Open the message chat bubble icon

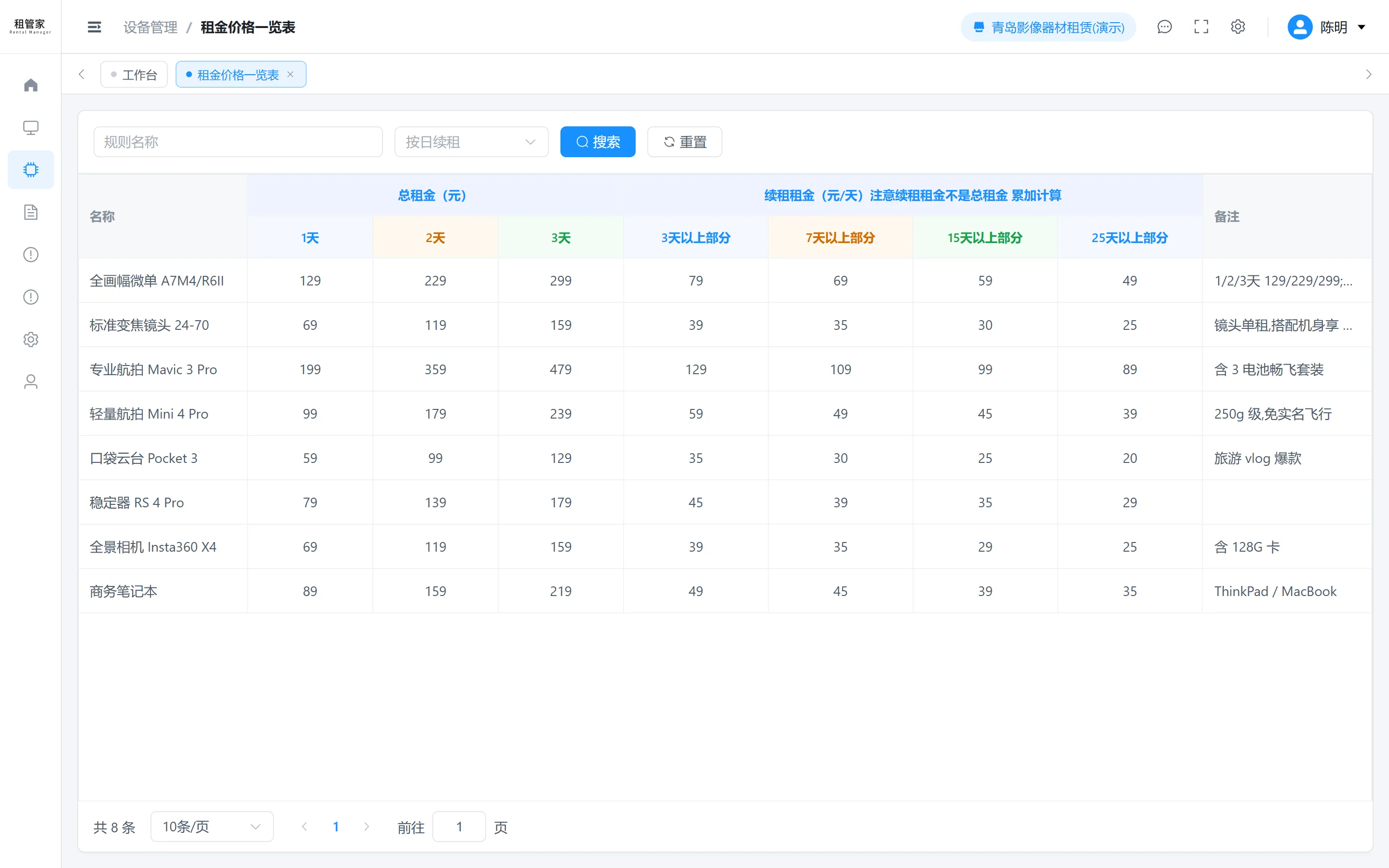point(1164,27)
